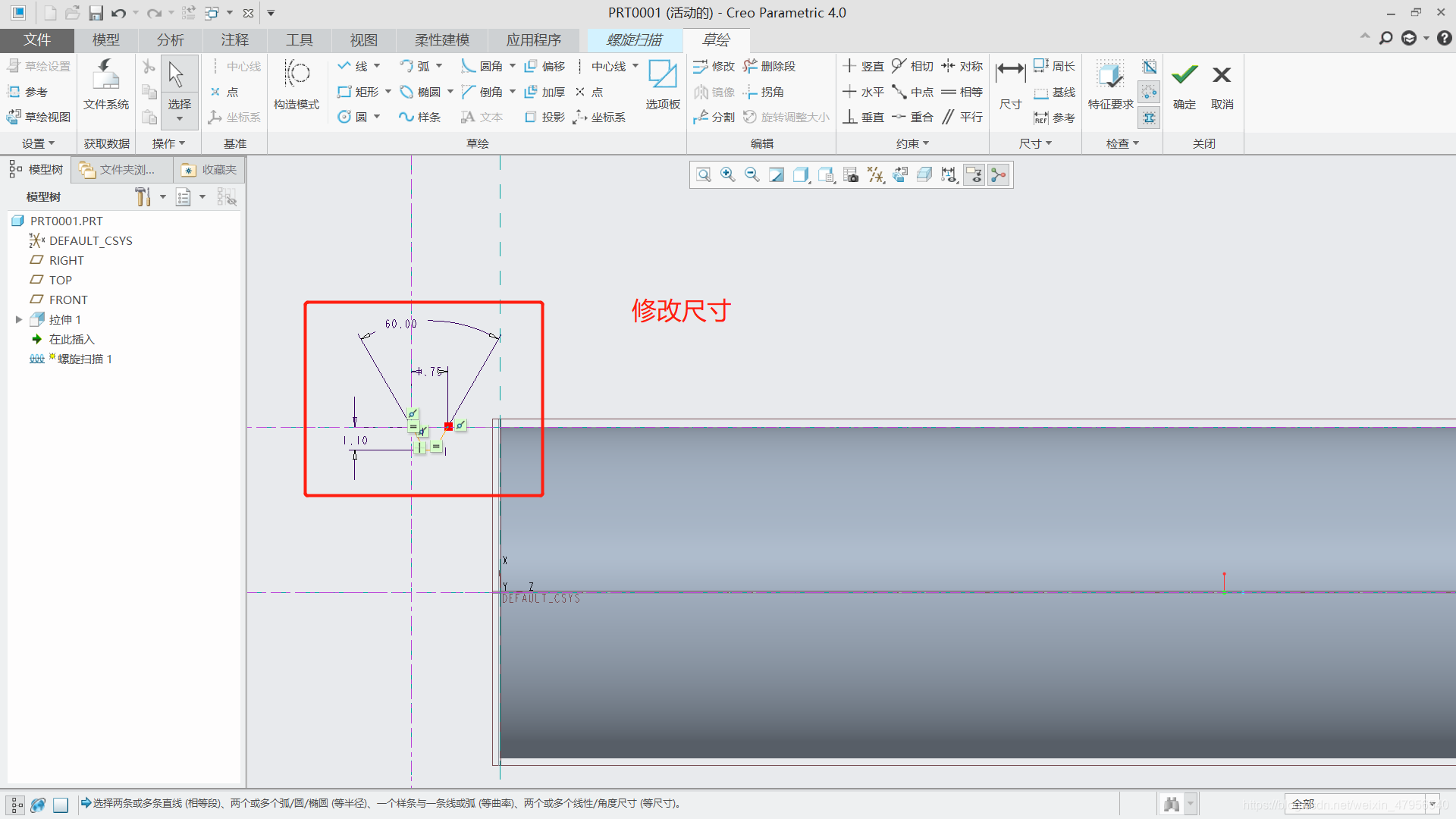
Task: Select the 样条 spline tool
Action: click(420, 117)
